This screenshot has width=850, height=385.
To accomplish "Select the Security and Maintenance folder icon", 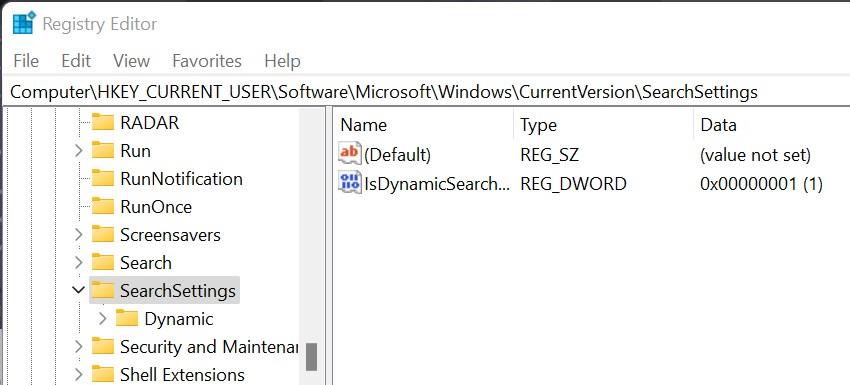I will [103, 346].
